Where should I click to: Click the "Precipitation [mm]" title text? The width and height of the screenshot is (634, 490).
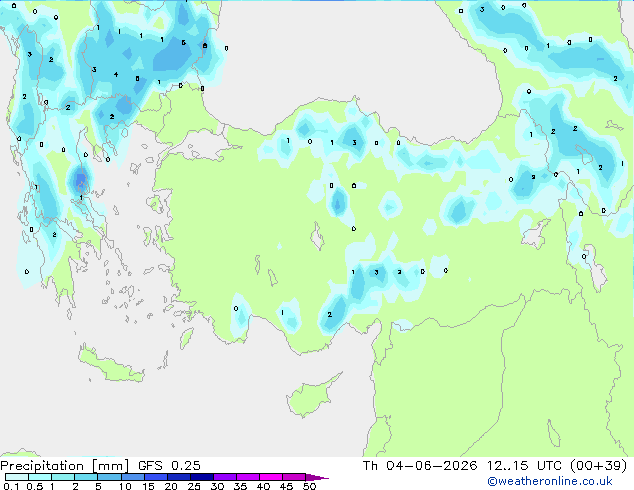click(x=64, y=466)
